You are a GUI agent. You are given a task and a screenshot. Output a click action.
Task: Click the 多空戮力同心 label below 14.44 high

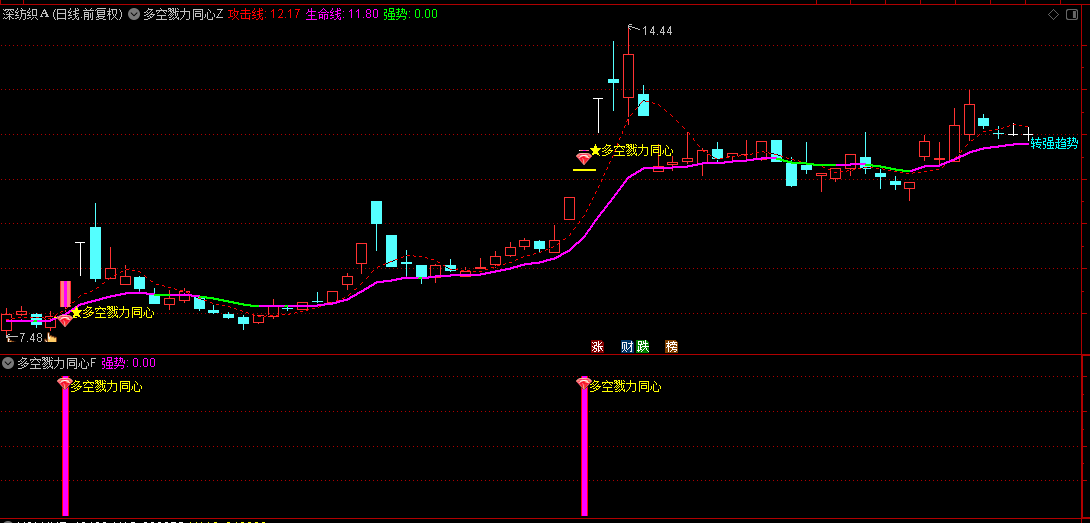(x=637, y=150)
